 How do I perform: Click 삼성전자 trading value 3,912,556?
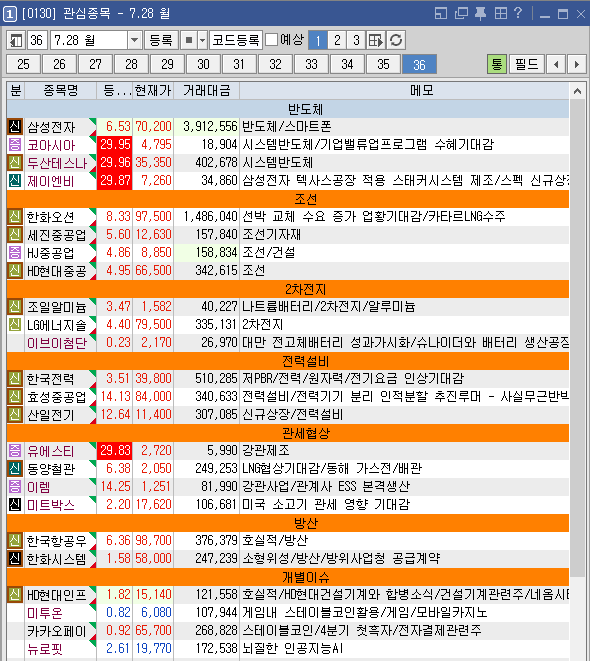coord(210,126)
